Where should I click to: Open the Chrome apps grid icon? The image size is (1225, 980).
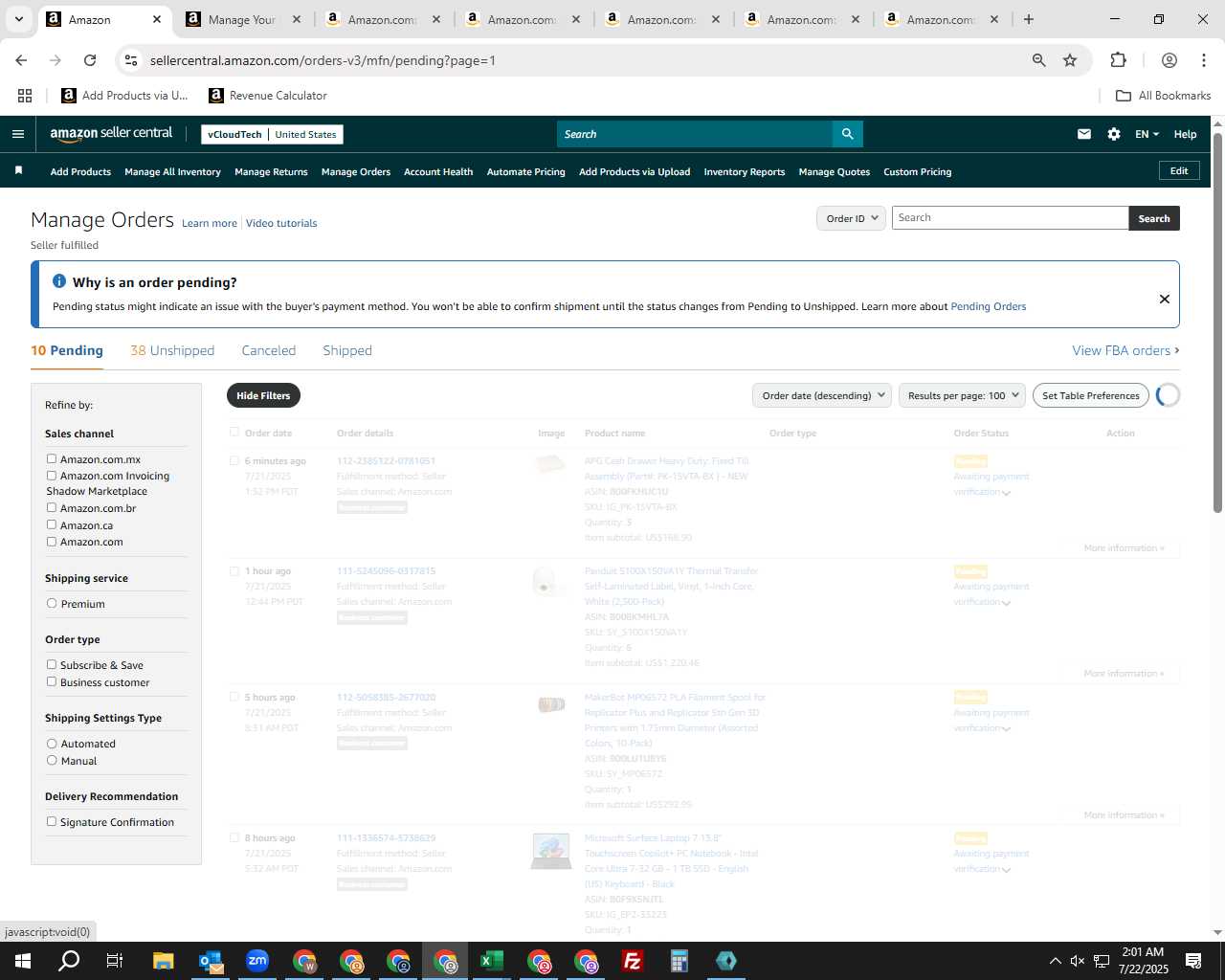pyautogui.click(x=25, y=96)
